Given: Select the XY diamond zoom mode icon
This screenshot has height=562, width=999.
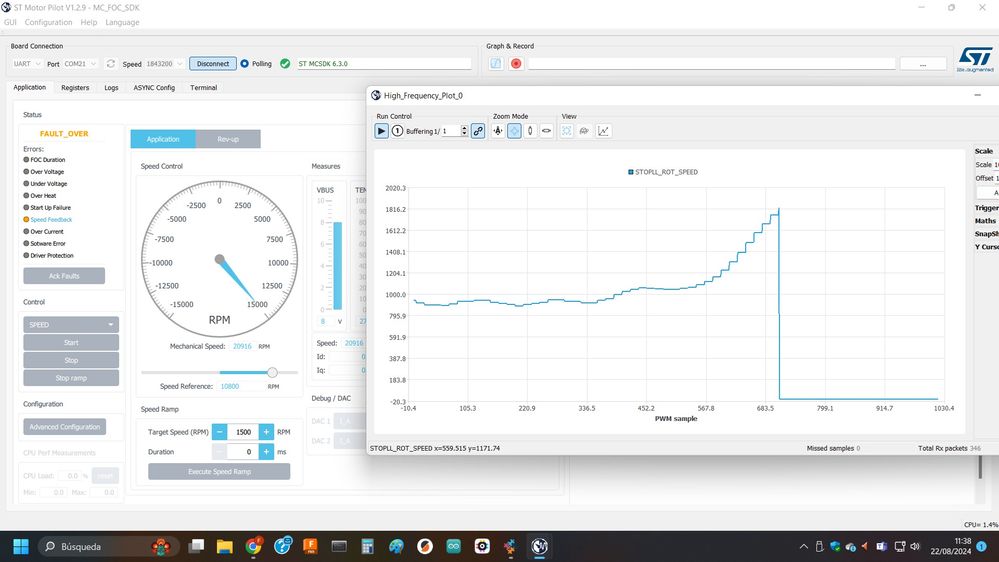Looking at the screenshot, I should point(514,131).
